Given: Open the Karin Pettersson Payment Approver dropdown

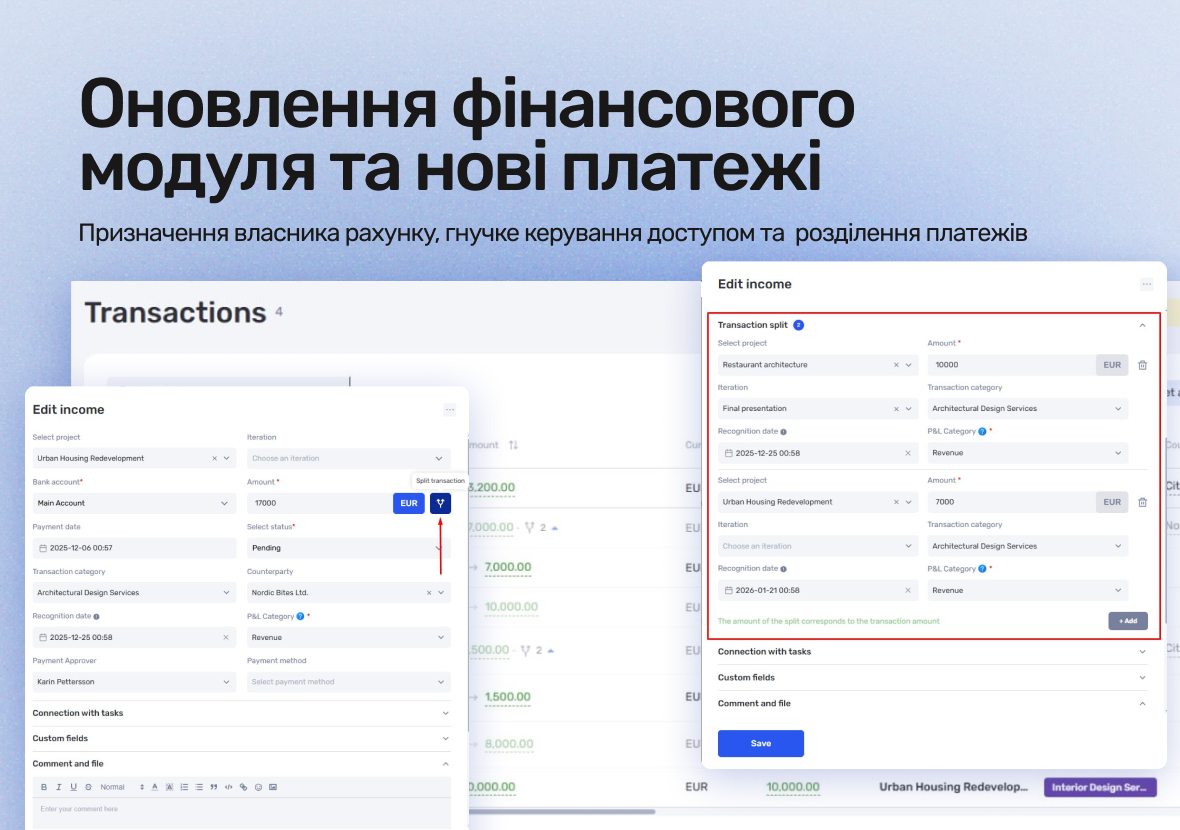Looking at the screenshot, I should (x=134, y=682).
